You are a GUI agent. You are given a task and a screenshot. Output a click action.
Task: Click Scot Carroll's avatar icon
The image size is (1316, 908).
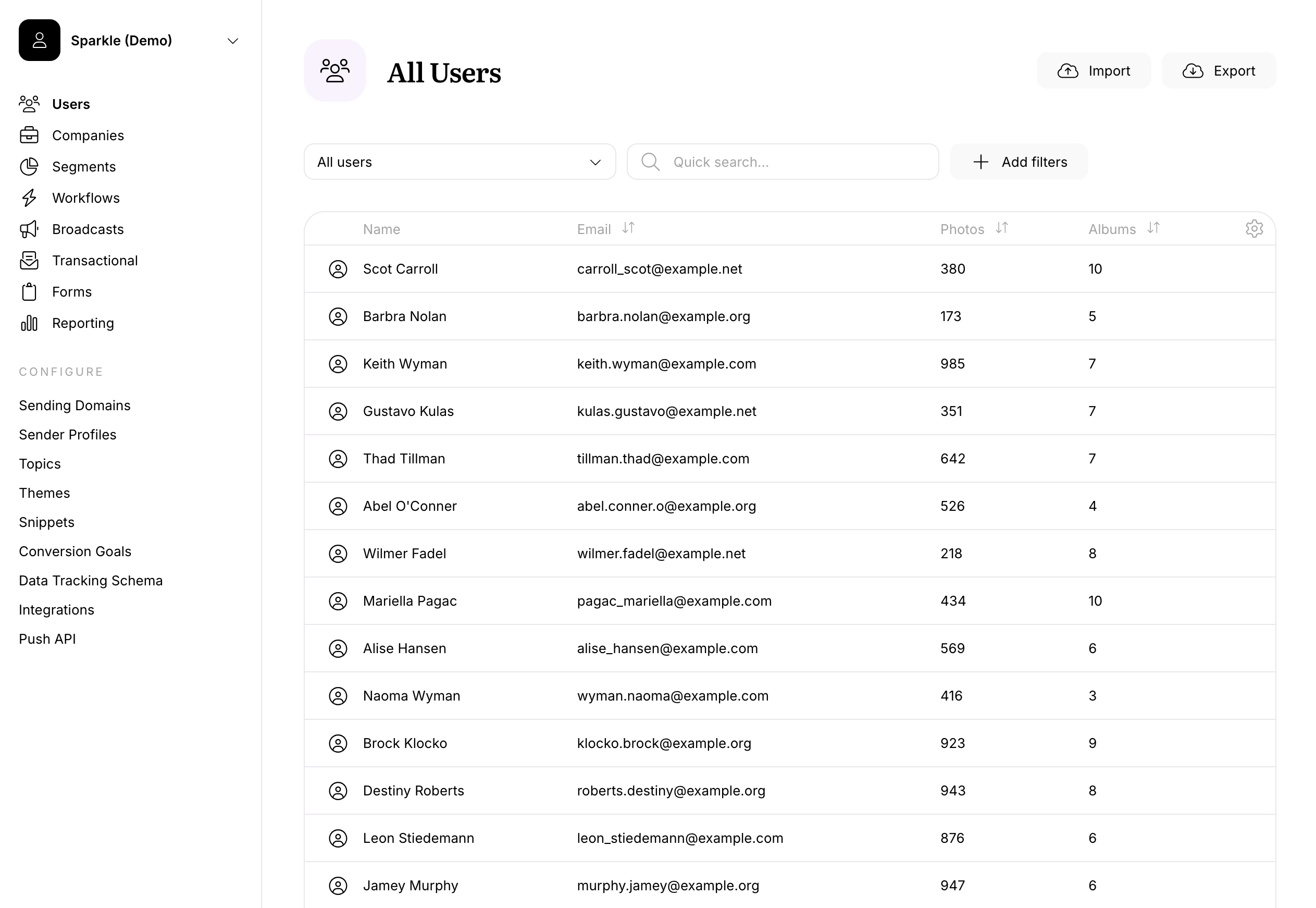338,268
